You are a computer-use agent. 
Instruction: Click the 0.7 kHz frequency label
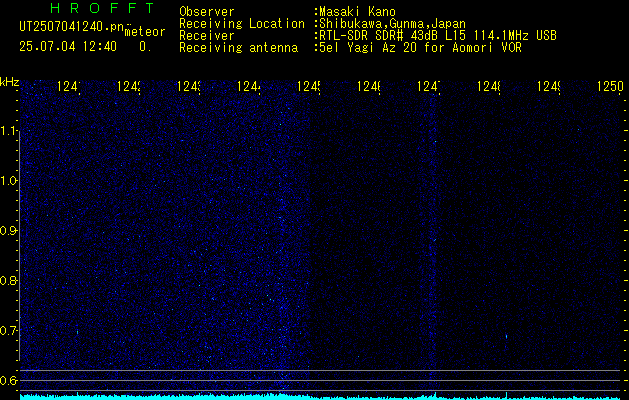pyautogui.click(x=8, y=331)
